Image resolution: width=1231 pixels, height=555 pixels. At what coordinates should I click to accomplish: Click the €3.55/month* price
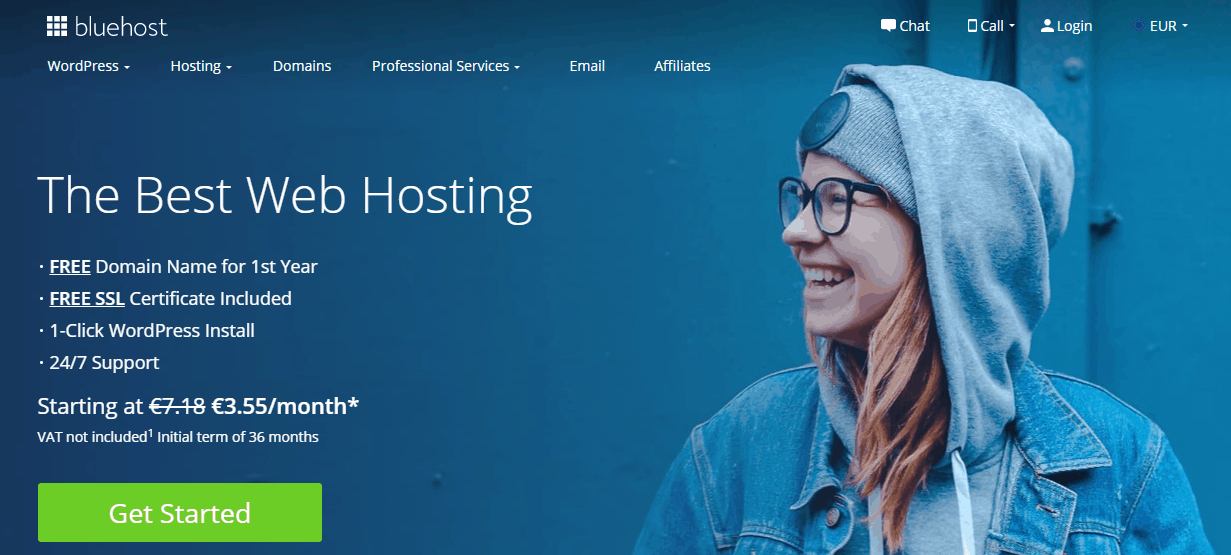tap(285, 407)
